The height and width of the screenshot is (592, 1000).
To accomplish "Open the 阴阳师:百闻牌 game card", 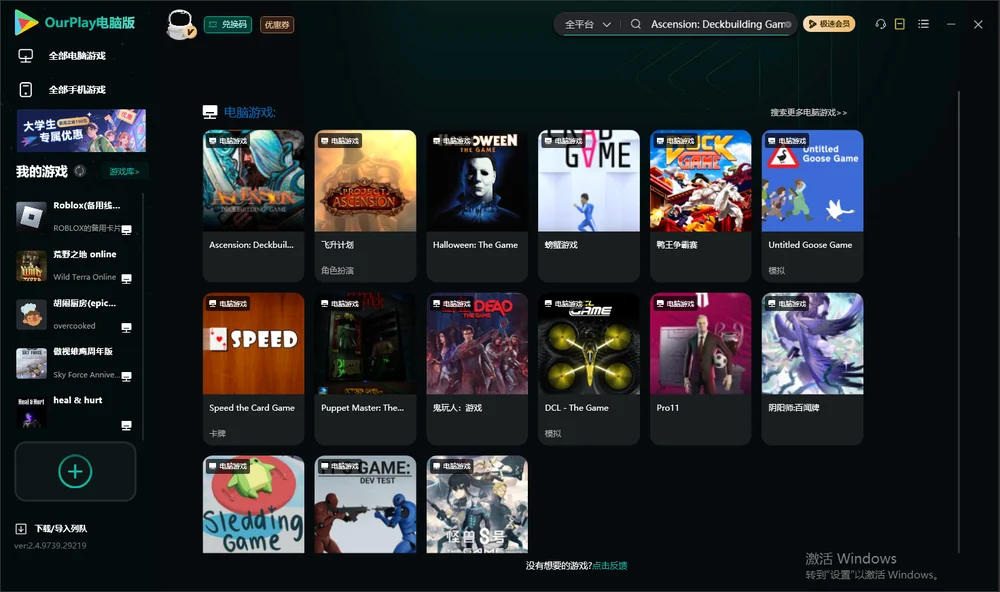I will click(812, 369).
